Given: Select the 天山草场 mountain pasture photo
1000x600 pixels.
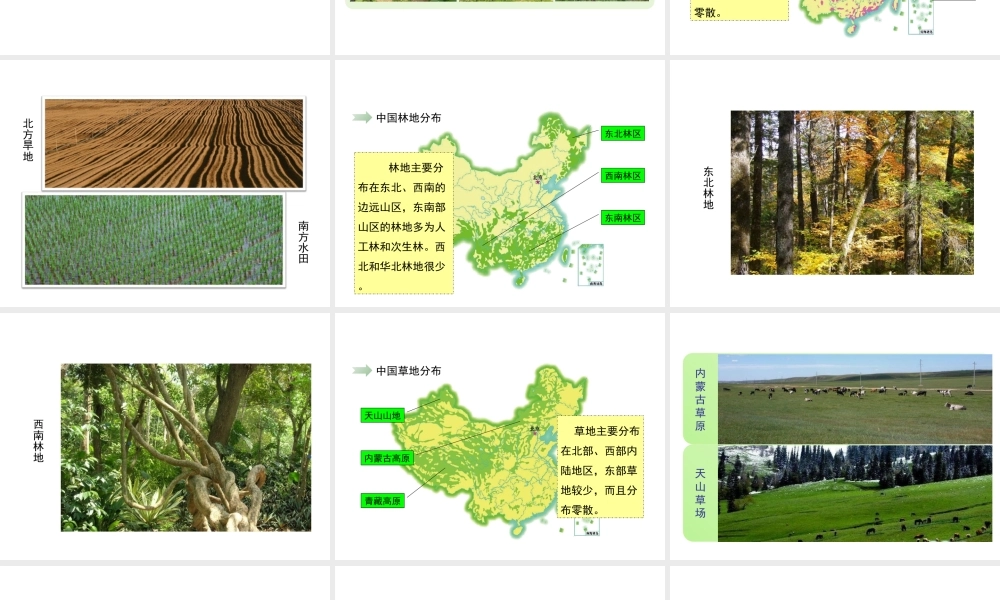Looking at the screenshot, I should click(855, 494).
